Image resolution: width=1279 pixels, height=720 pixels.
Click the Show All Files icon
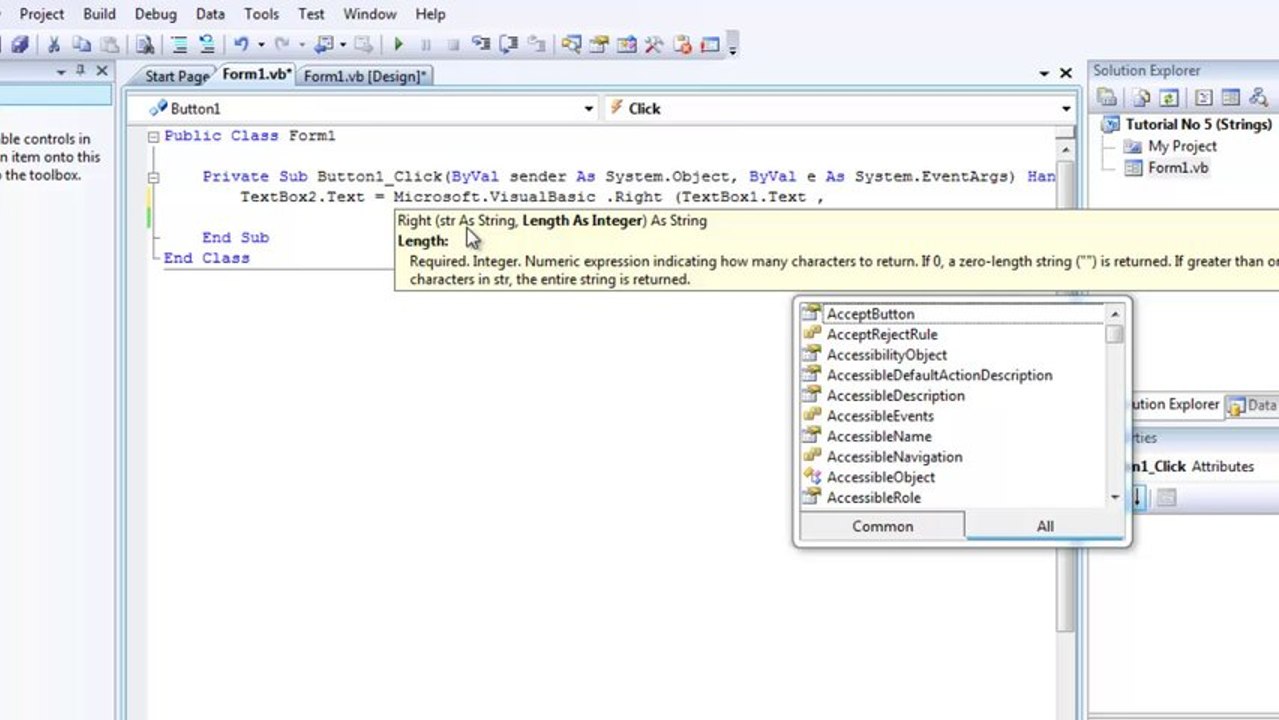(x=1141, y=97)
